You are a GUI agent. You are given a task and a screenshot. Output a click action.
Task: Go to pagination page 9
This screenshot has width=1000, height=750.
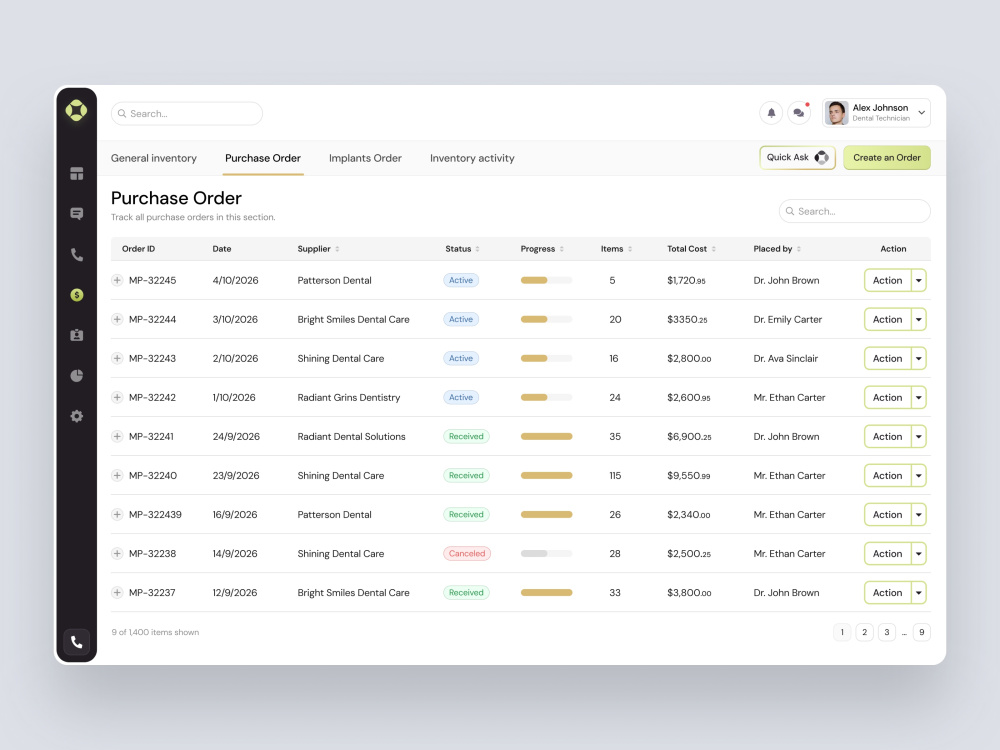(x=922, y=632)
